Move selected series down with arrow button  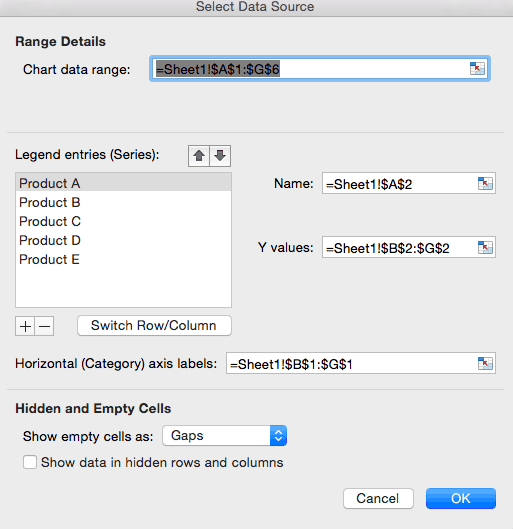click(x=220, y=156)
